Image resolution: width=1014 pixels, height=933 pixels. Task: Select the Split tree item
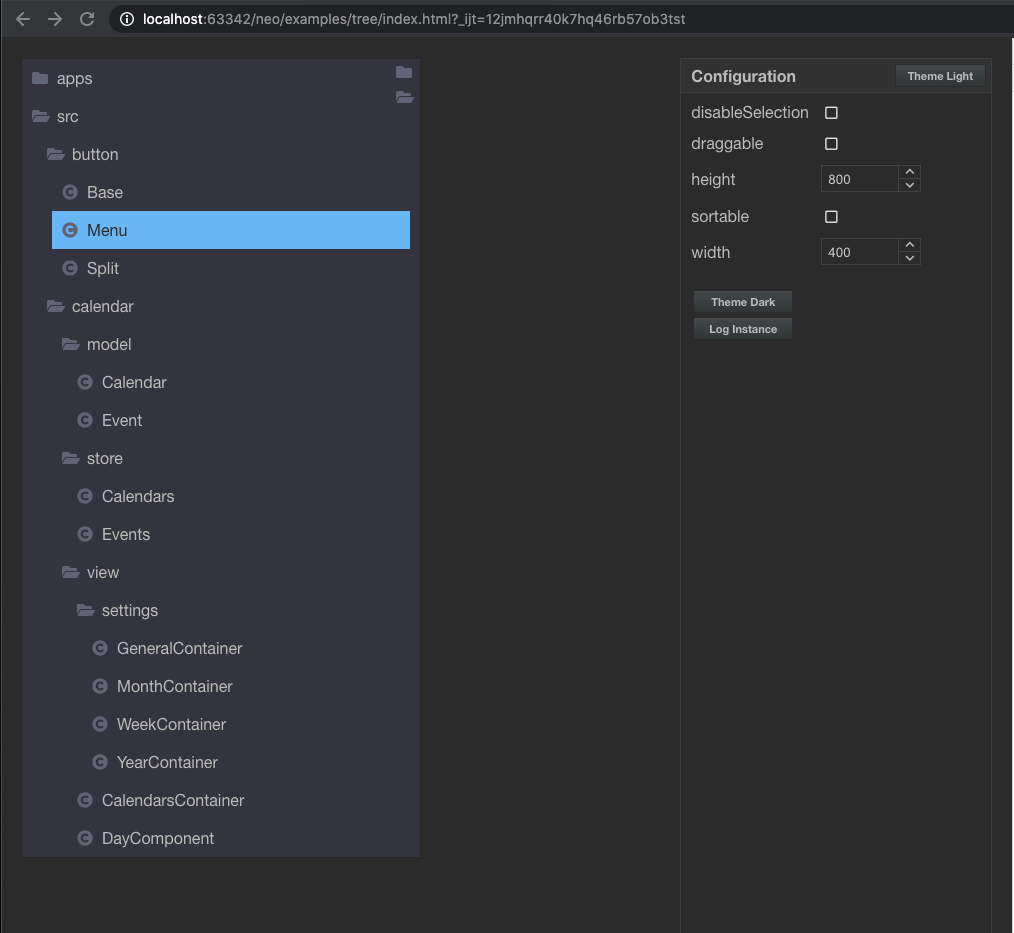231,268
